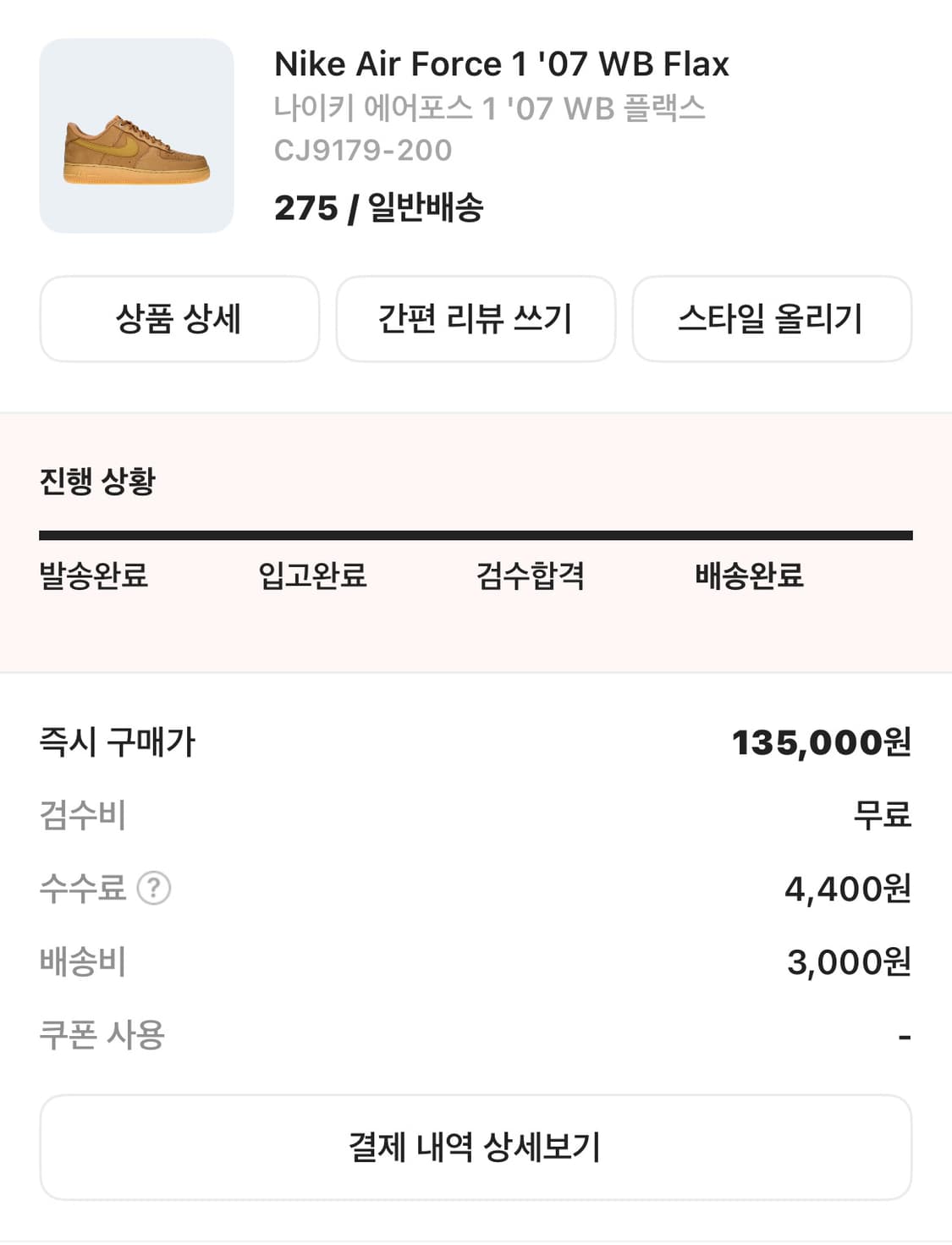Viewport: 952px width, 1245px height.
Task: Click the model number CJ9179-200
Action: (363, 151)
